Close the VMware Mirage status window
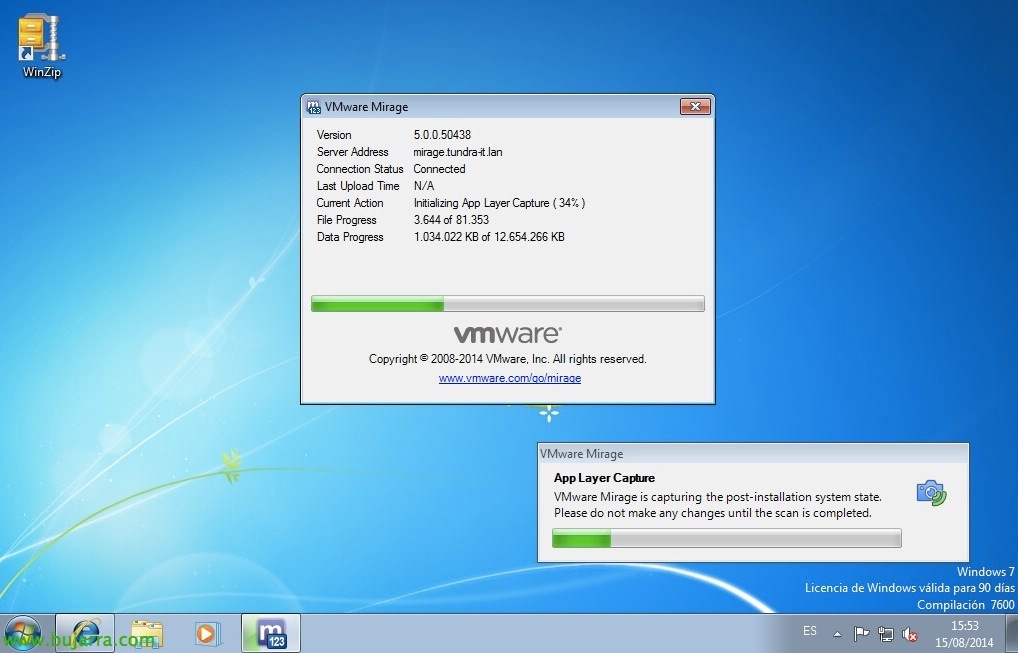1018x653 pixels. click(695, 106)
